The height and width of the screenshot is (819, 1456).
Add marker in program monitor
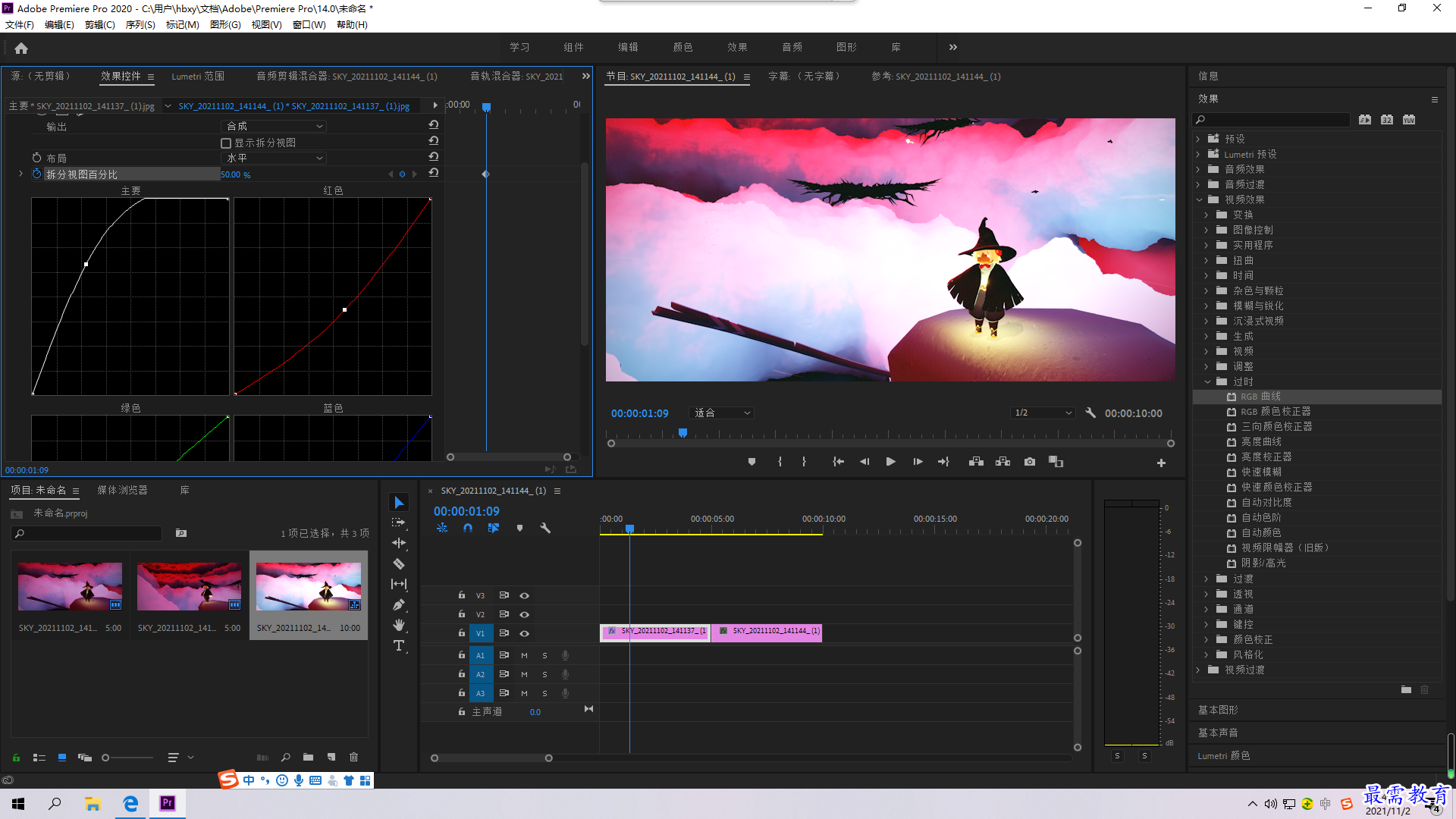click(x=752, y=462)
